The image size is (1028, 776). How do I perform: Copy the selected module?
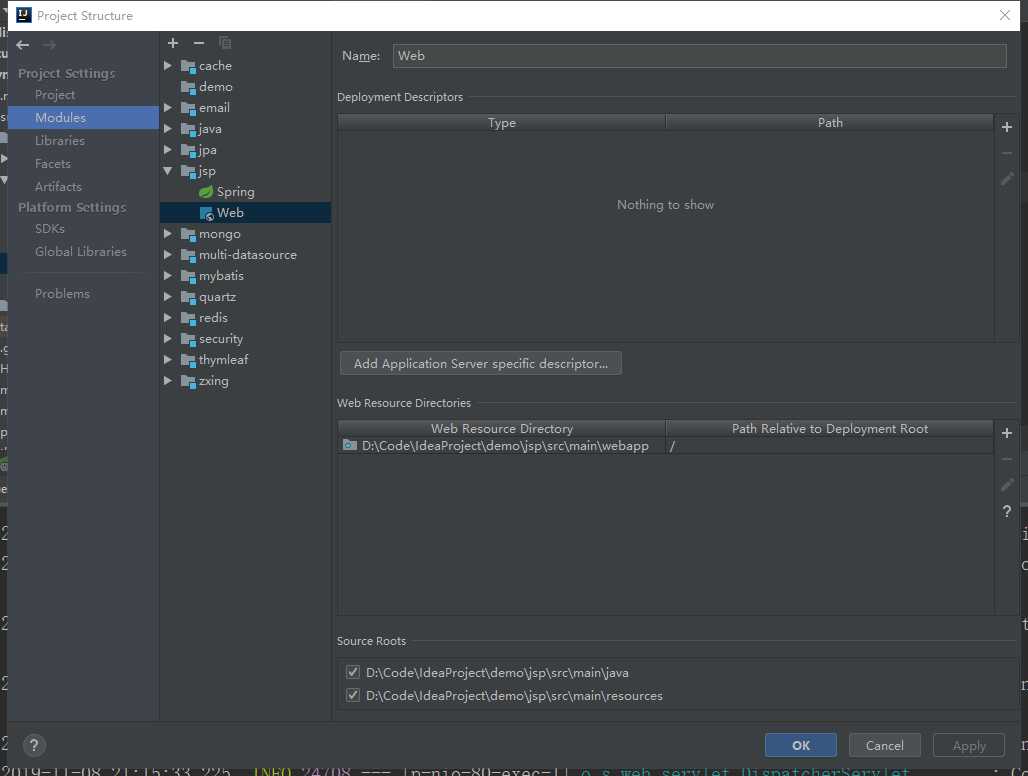[x=225, y=43]
